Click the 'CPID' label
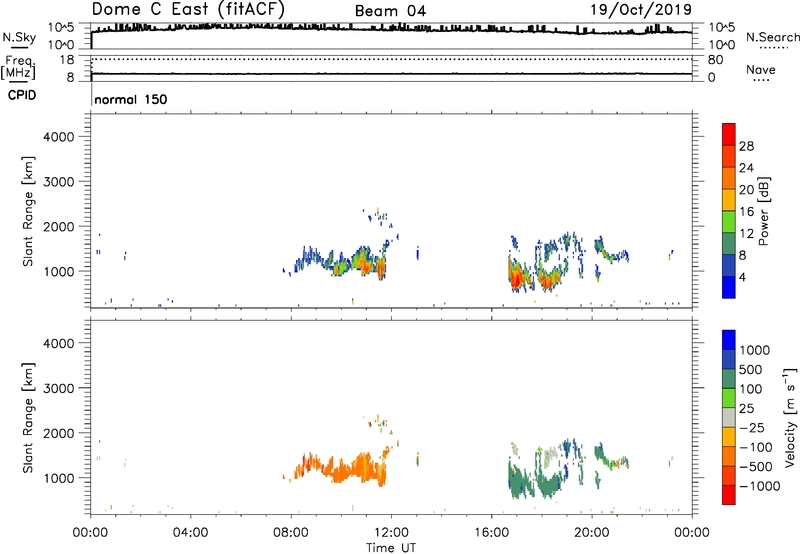The width and height of the screenshot is (800, 554). [x=22, y=95]
